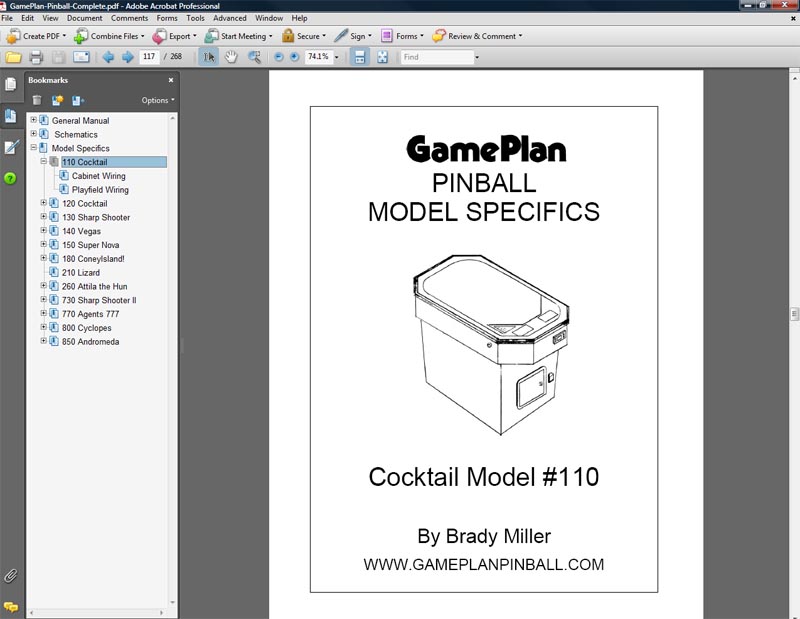The height and width of the screenshot is (619, 800).
Task: Click the Combine Files button
Action: tap(109, 36)
